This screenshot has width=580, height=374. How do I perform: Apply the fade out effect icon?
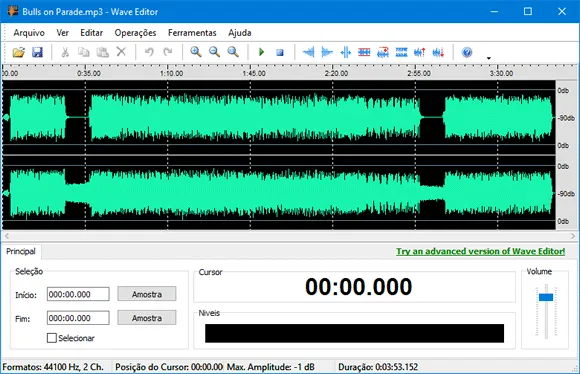[x=327, y=52]
